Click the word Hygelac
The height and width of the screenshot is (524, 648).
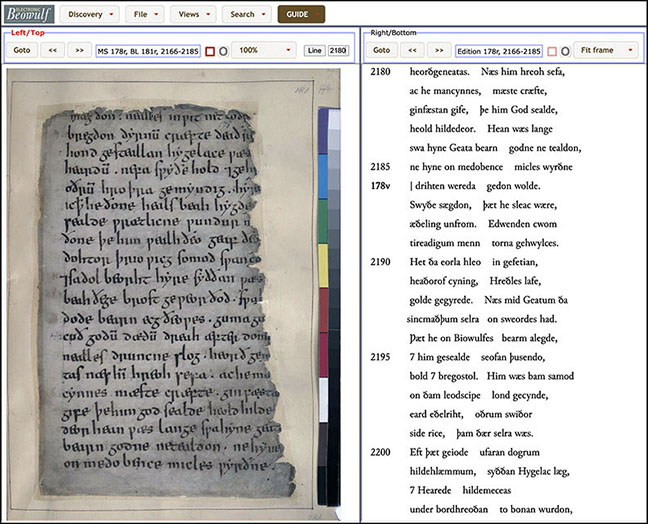click(x=536, y=472)
